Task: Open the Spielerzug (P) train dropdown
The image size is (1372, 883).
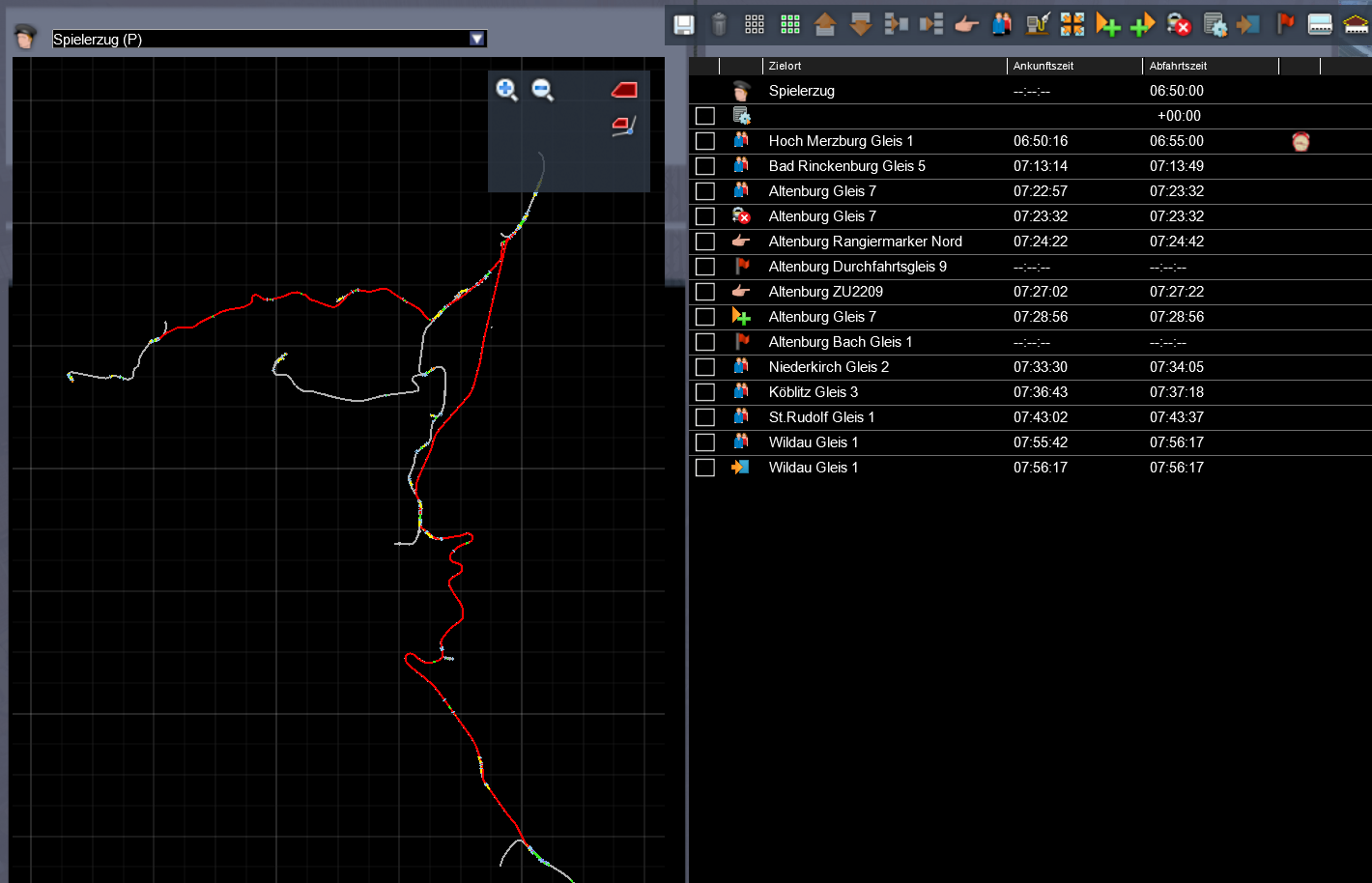Action: 476,39
